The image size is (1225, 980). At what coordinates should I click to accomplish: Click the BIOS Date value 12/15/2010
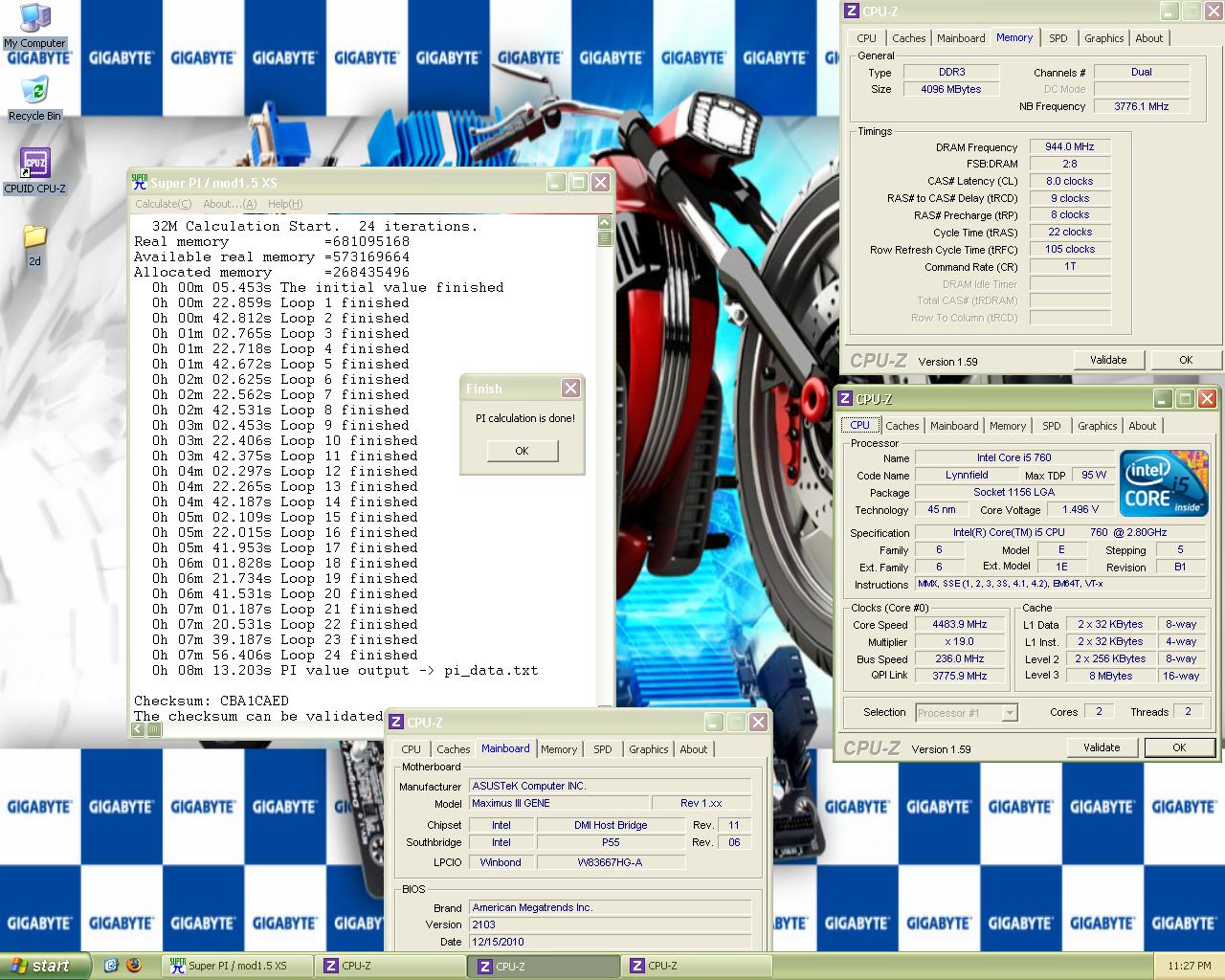pos(610,942)
